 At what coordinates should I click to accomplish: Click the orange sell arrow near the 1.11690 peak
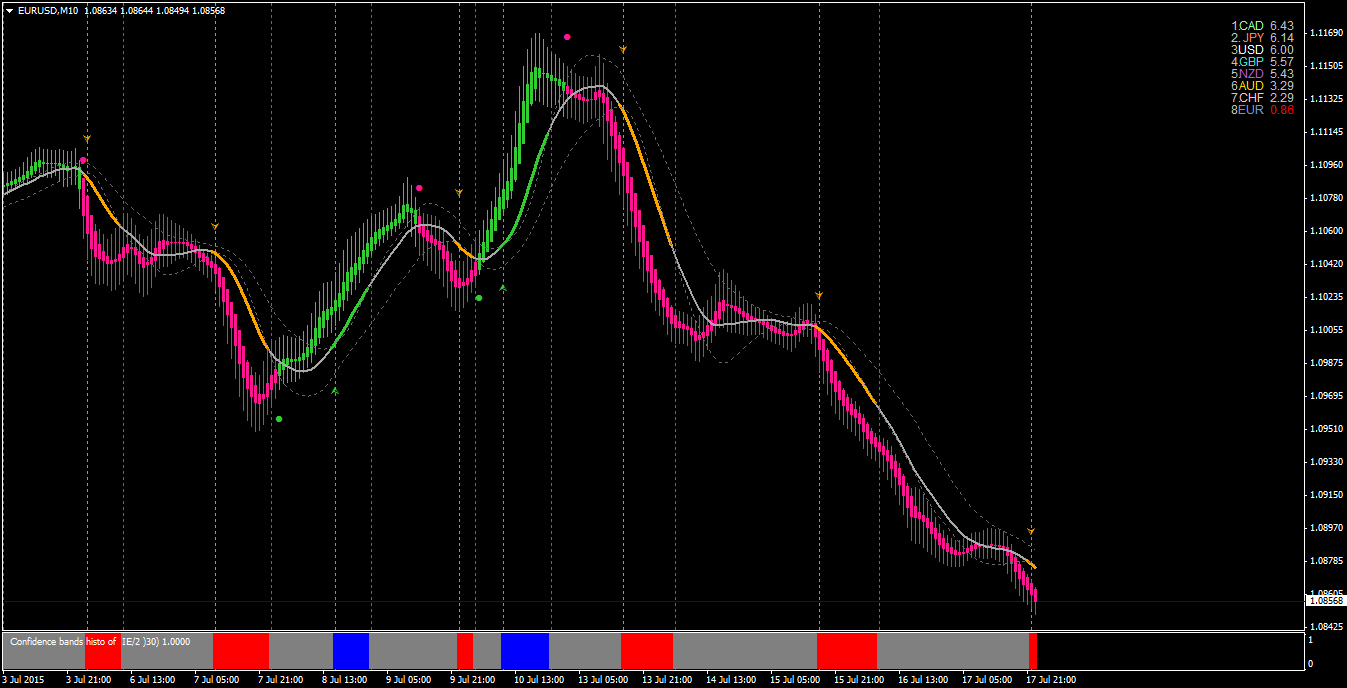[x=623, y=49]
